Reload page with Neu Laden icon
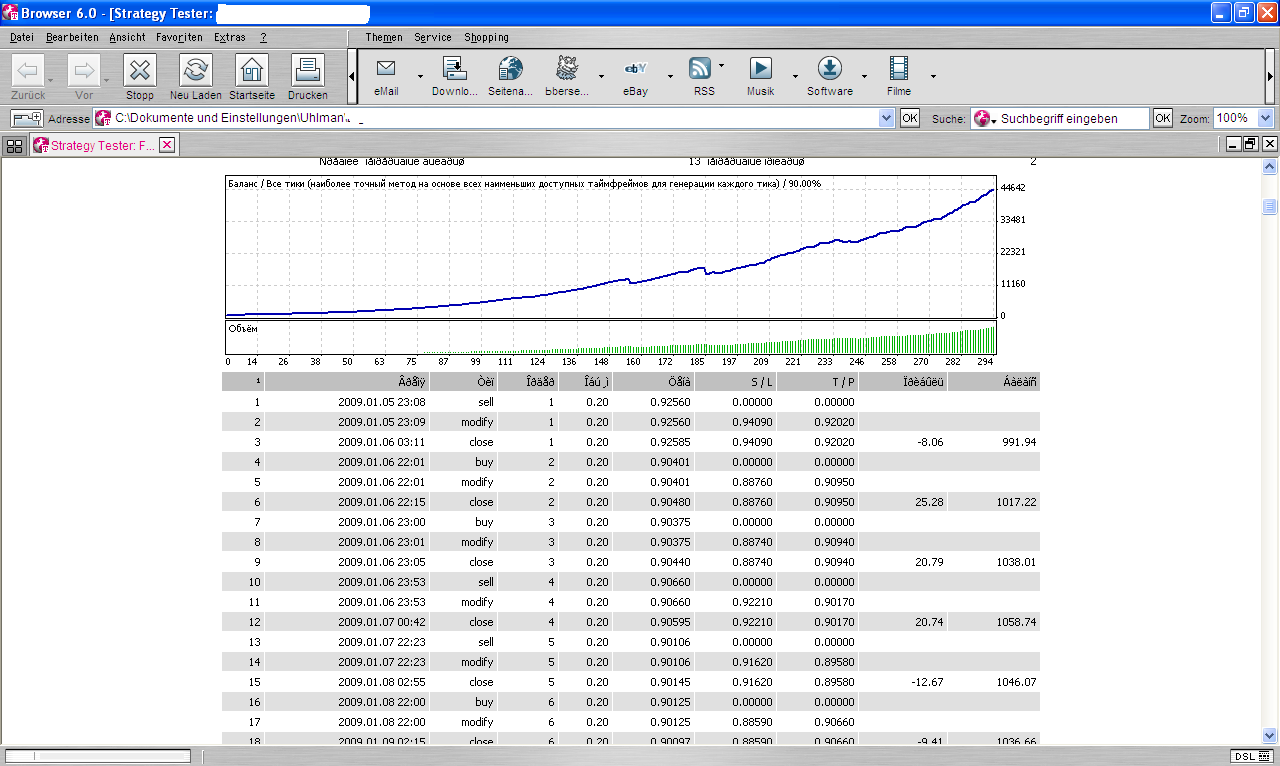 [196, 71]
